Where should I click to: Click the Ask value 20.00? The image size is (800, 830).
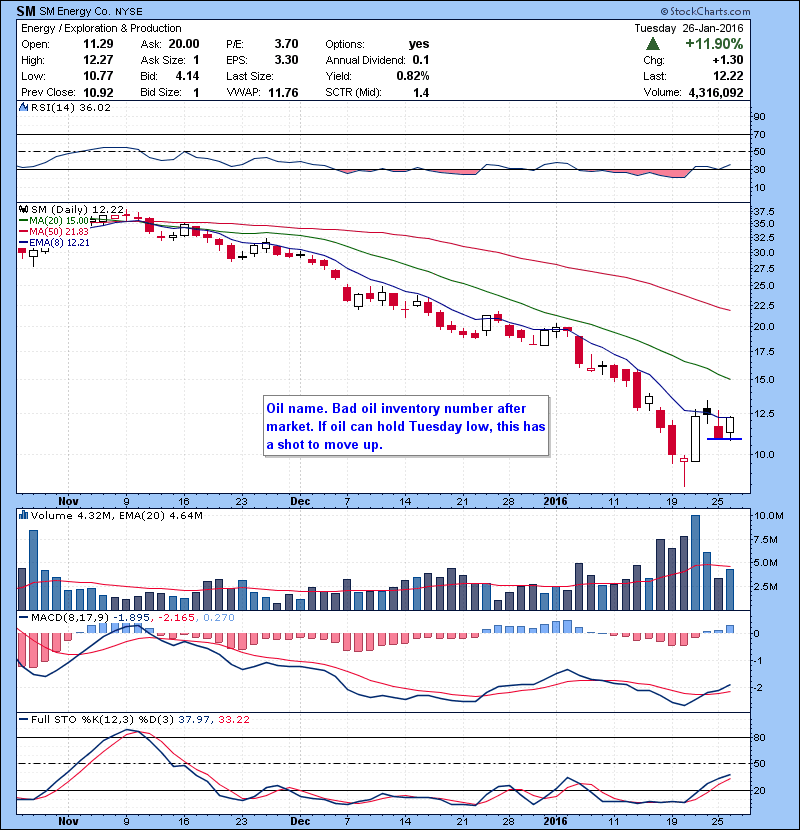click(x=184, y=44)
